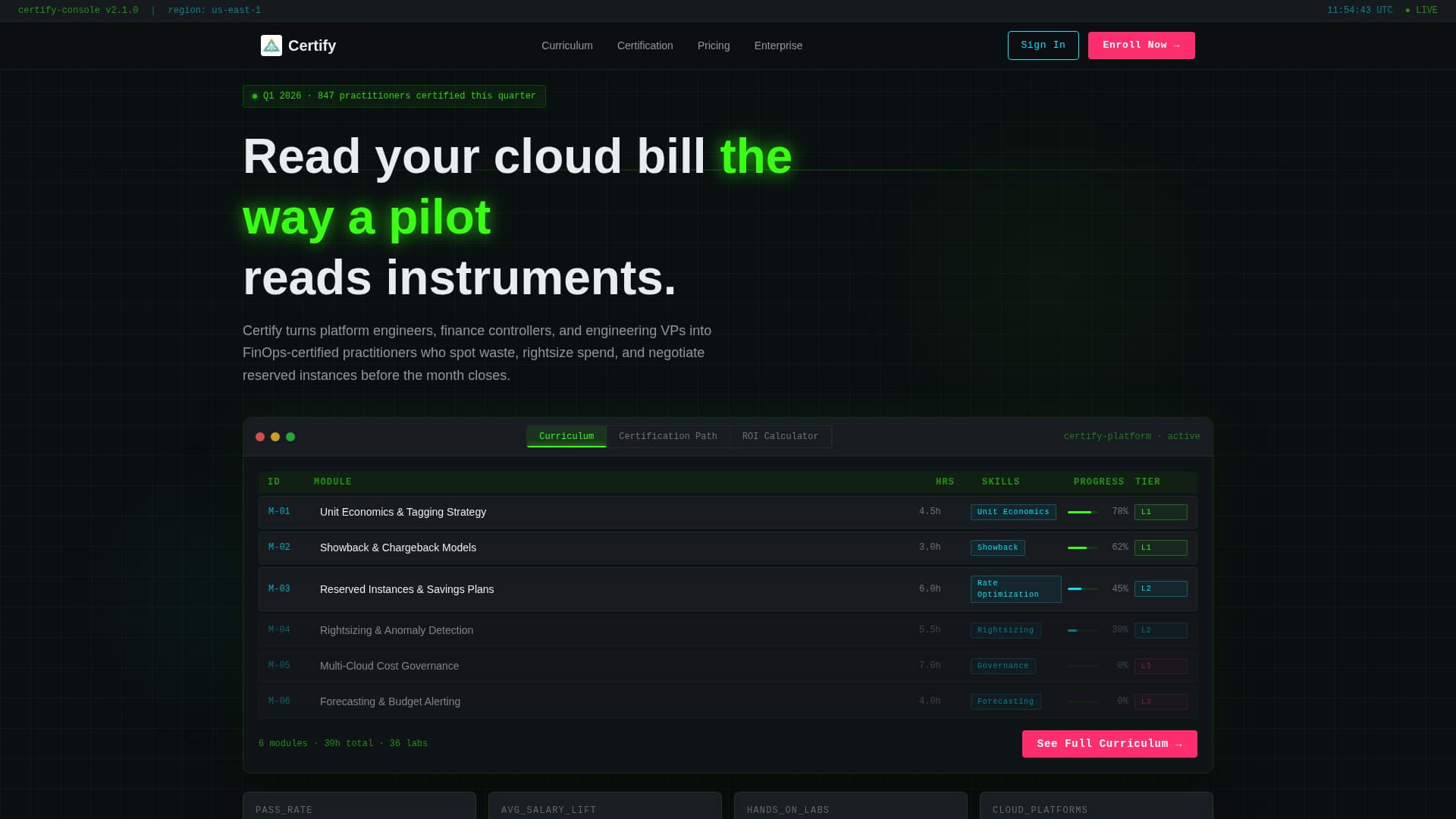Open the Enterprise nav link

point(778,45)
